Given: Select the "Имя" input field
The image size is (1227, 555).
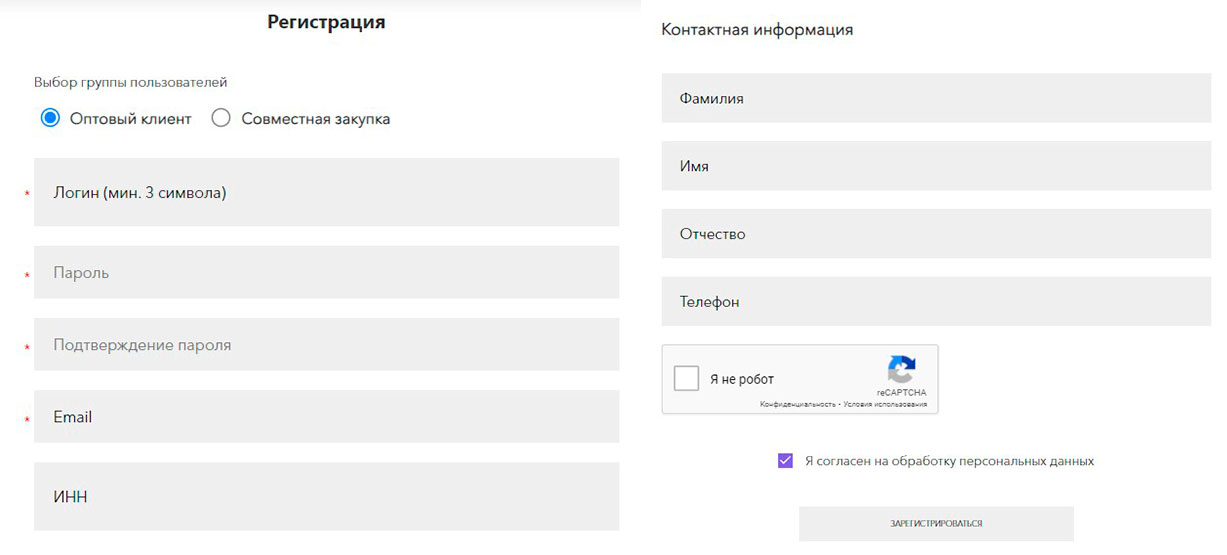Looking at the screenshot, I should (x=935, y=166).
